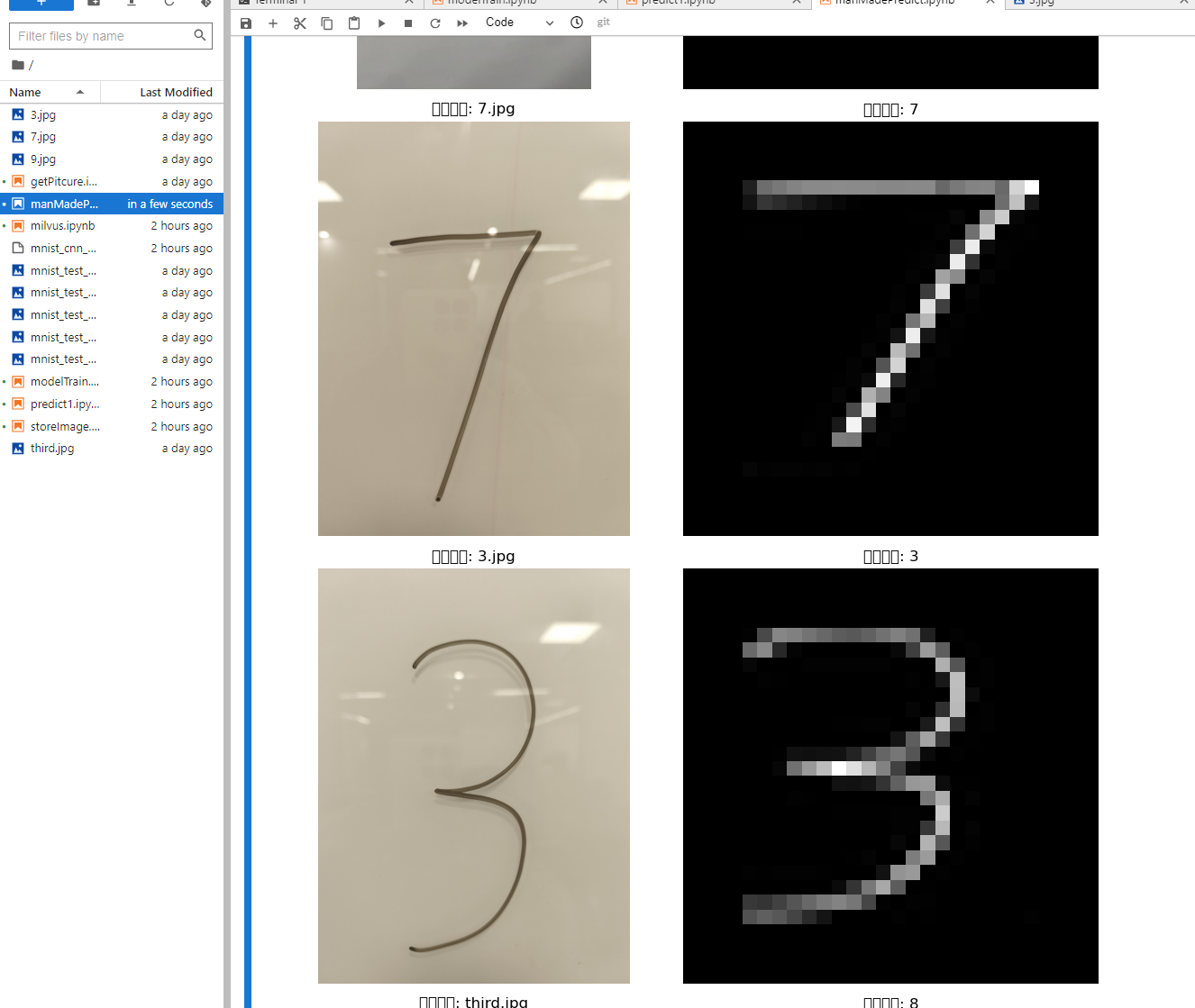1195x1008 pixels.
Task: Open the Code cell type dropdown
Action: (x=519, y=23)
